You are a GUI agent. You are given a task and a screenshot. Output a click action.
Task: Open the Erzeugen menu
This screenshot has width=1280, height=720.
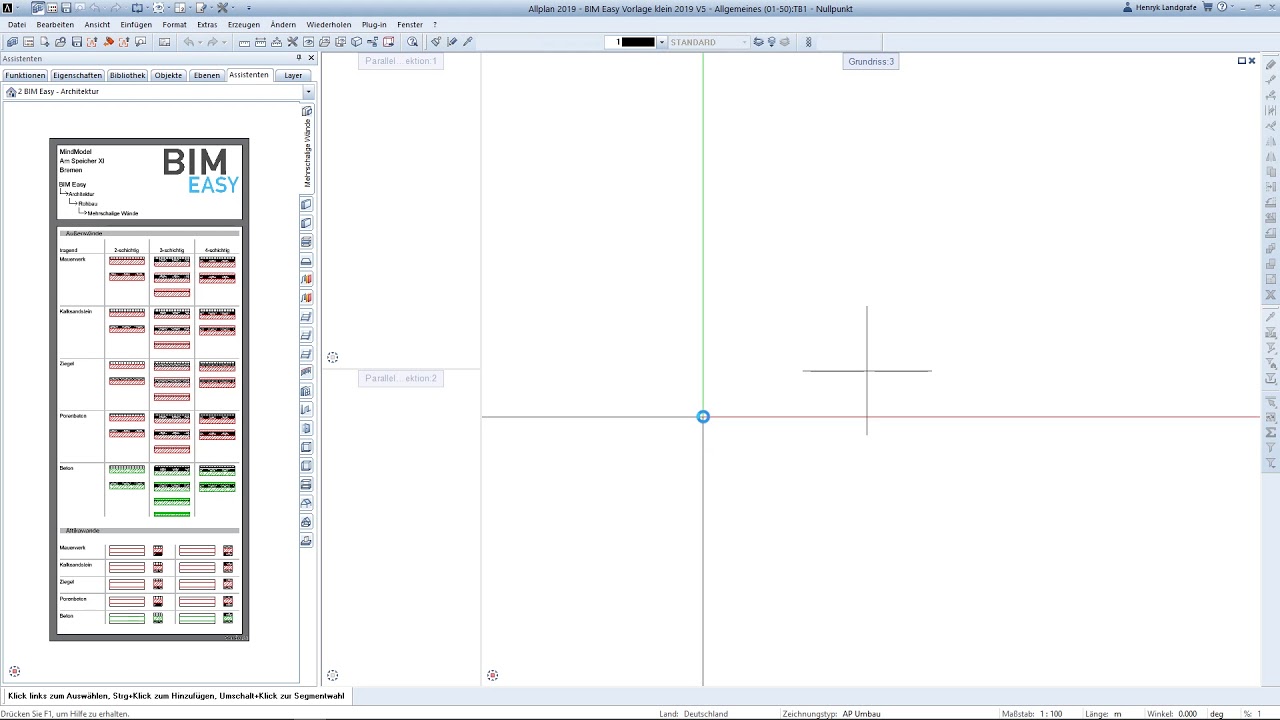(243, 24)
